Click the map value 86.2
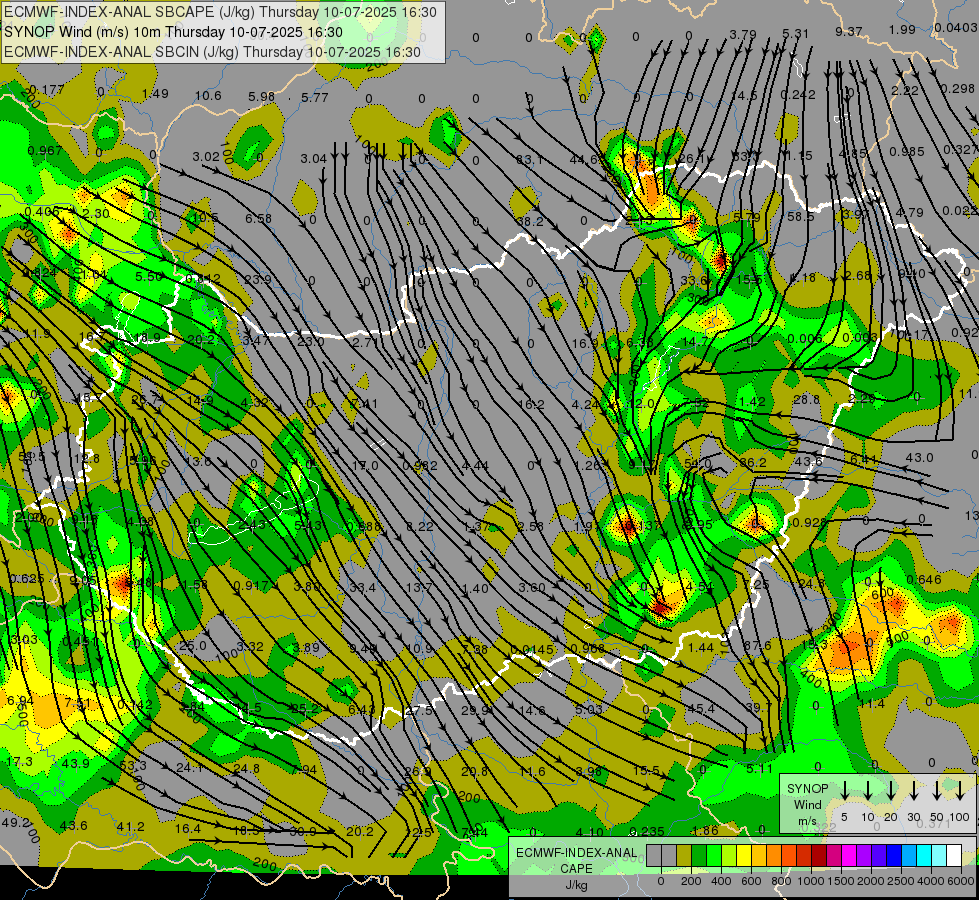The height and width of the screenshot is (900, 979). (x=752, y=463)
